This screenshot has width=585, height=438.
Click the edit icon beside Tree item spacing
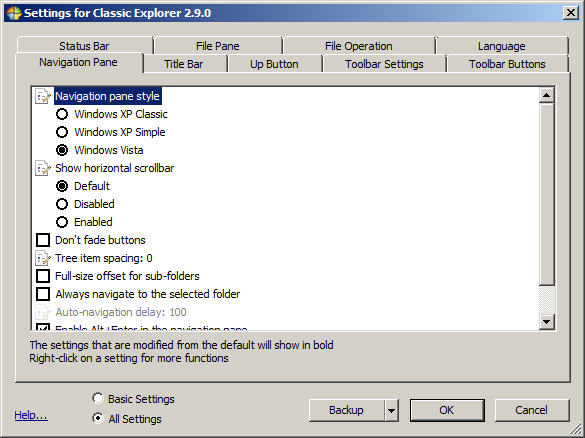(43, 258)
